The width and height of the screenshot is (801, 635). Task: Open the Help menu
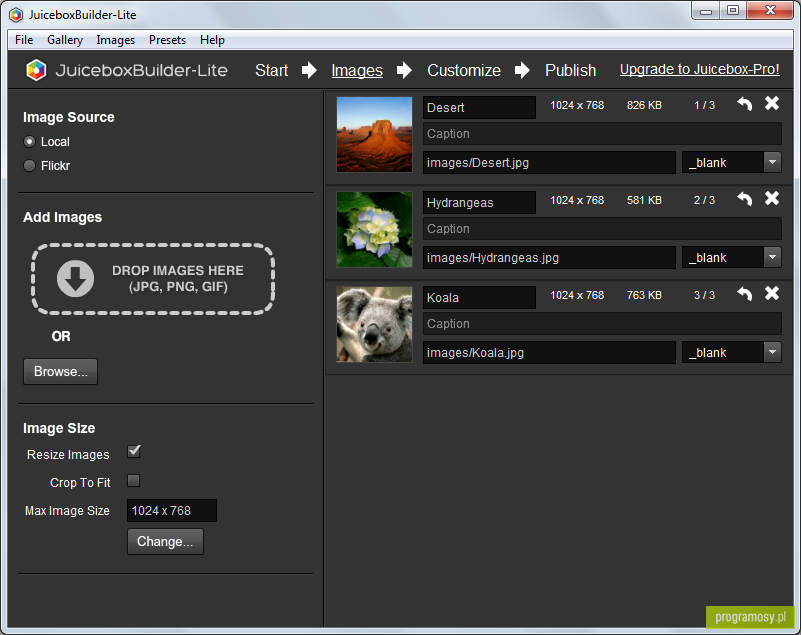click(212, 40)
